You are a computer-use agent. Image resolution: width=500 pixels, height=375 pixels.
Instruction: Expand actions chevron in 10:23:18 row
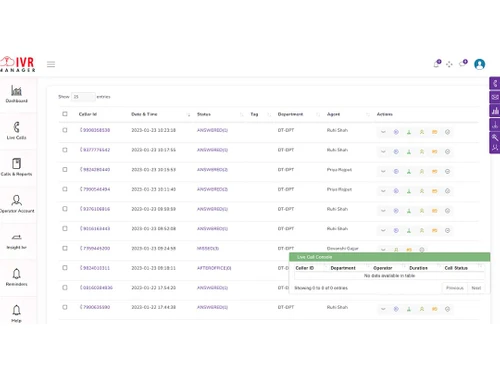pyautogui.click(x=383, y=132)
